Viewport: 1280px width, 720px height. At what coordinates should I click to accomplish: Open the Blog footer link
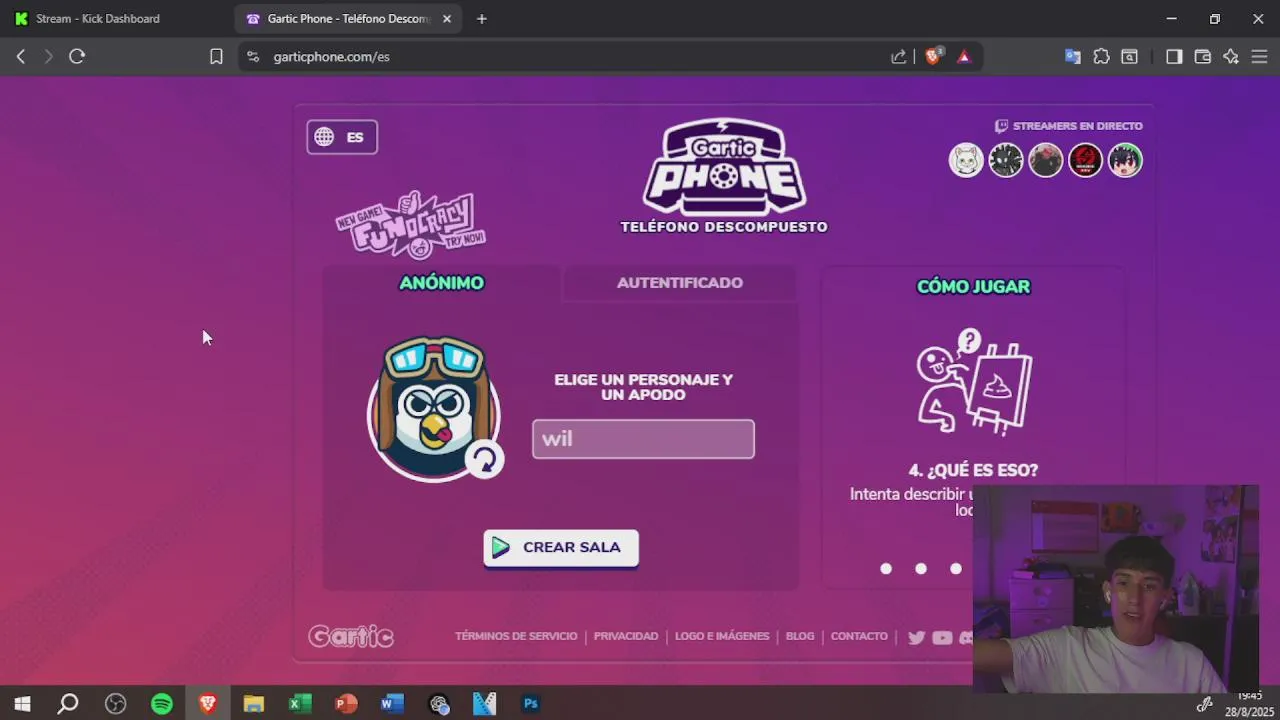coord(800,636)
